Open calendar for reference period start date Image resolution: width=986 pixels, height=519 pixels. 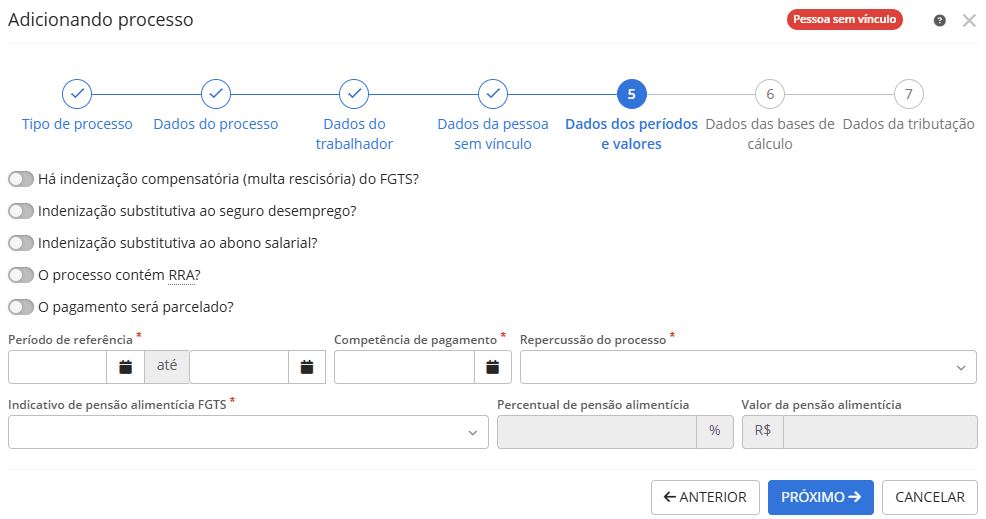126,367
